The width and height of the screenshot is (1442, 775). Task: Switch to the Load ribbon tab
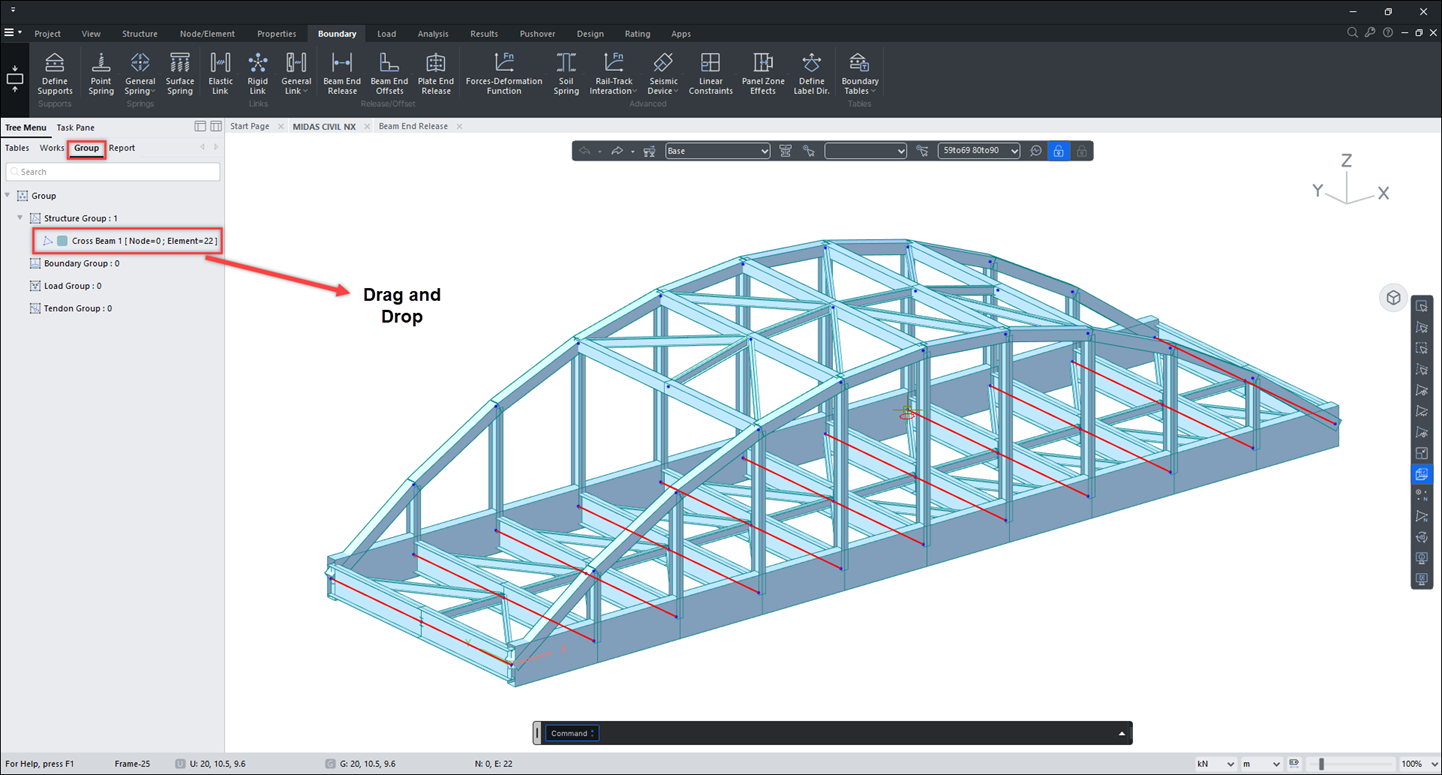(x=386, y=34)
